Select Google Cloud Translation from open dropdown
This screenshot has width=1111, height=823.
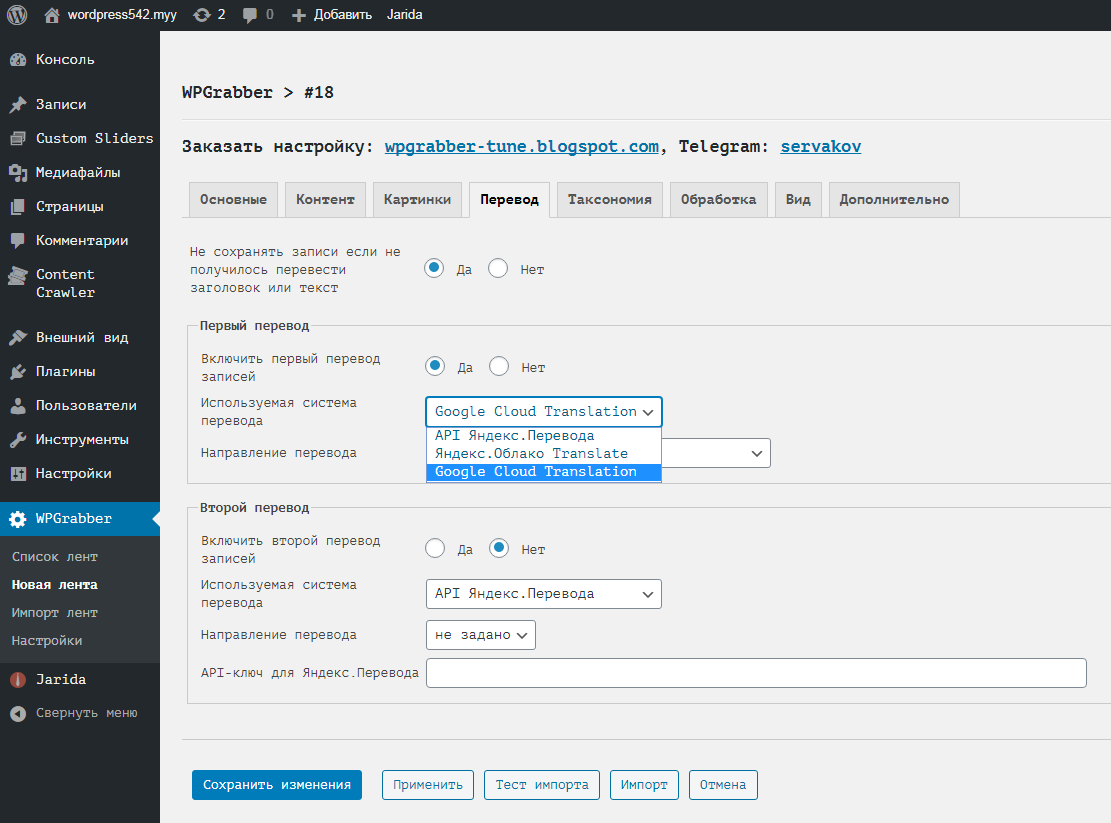pyautogui.click(x=543, y=471)
